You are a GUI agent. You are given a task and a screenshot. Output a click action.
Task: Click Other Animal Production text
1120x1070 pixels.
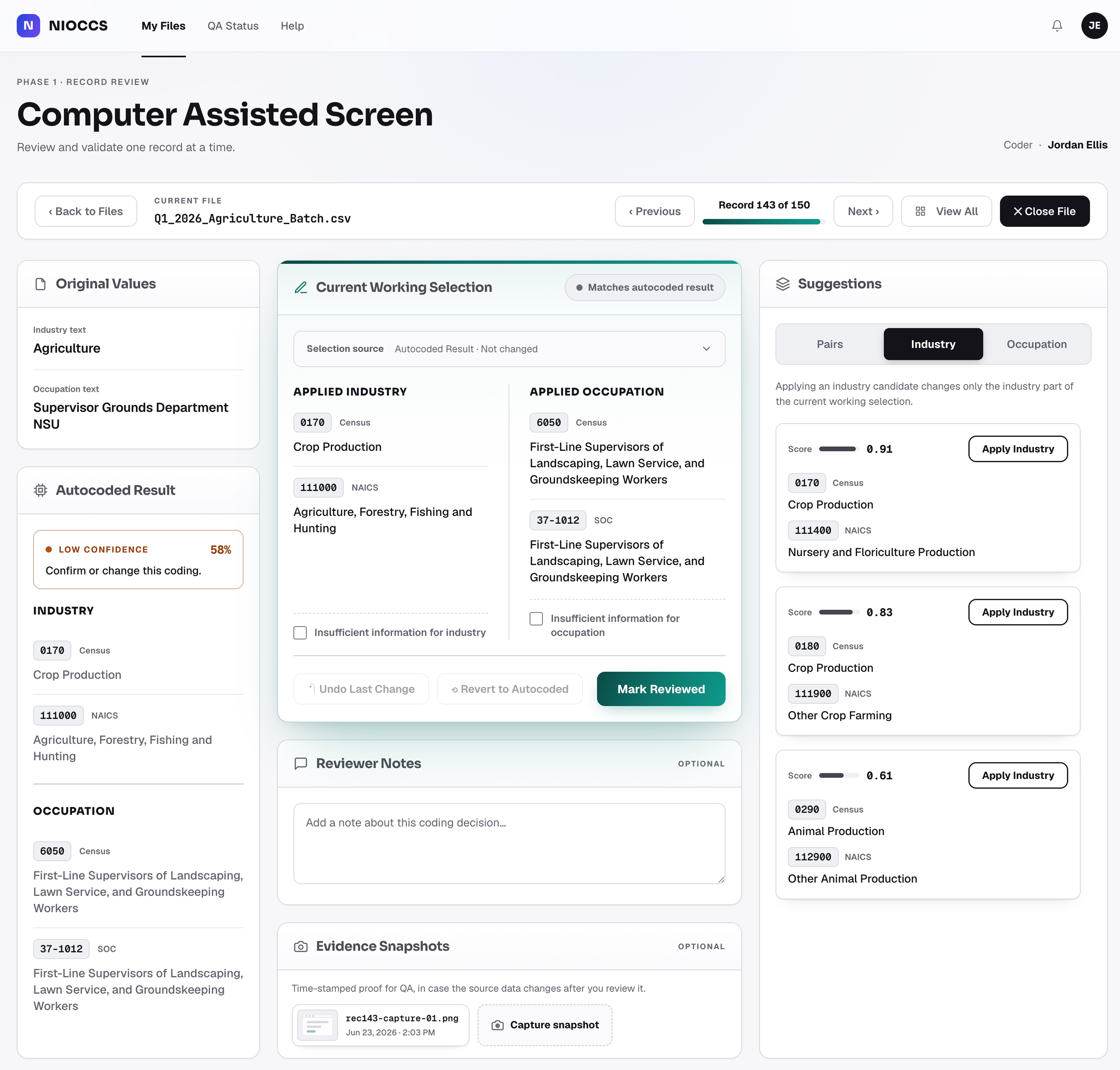click(x=852, y=879)
